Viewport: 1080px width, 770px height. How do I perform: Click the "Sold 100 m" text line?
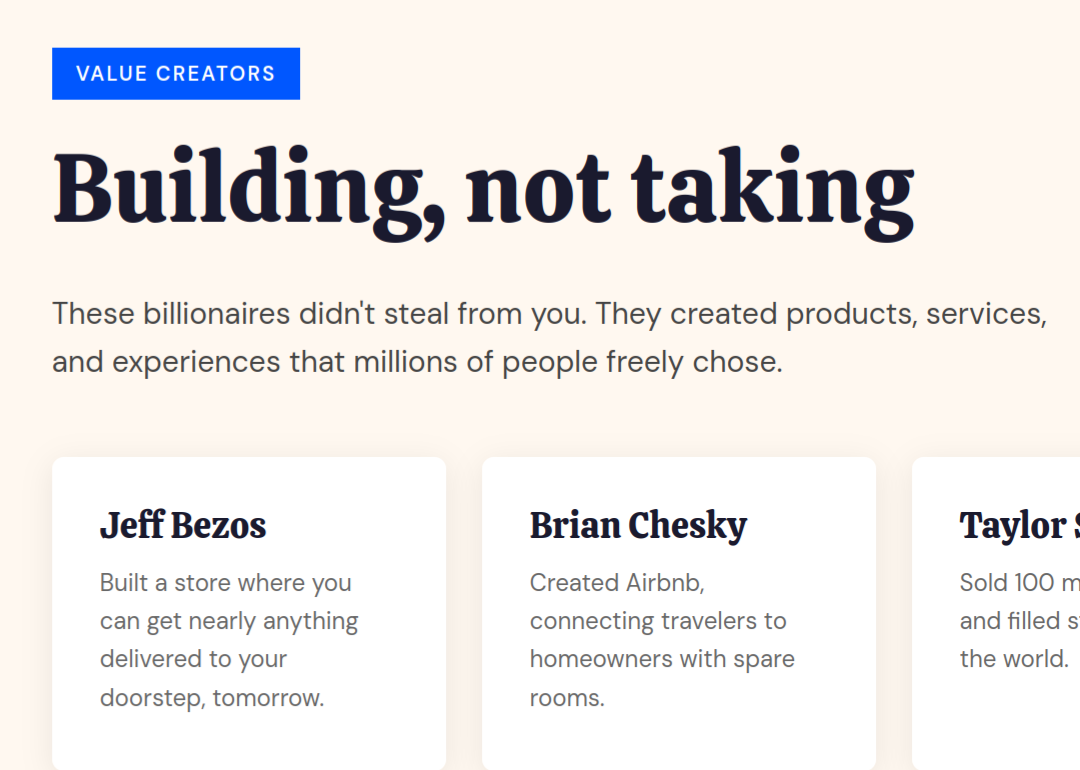pyautogui.click(x=1015, y=582)
